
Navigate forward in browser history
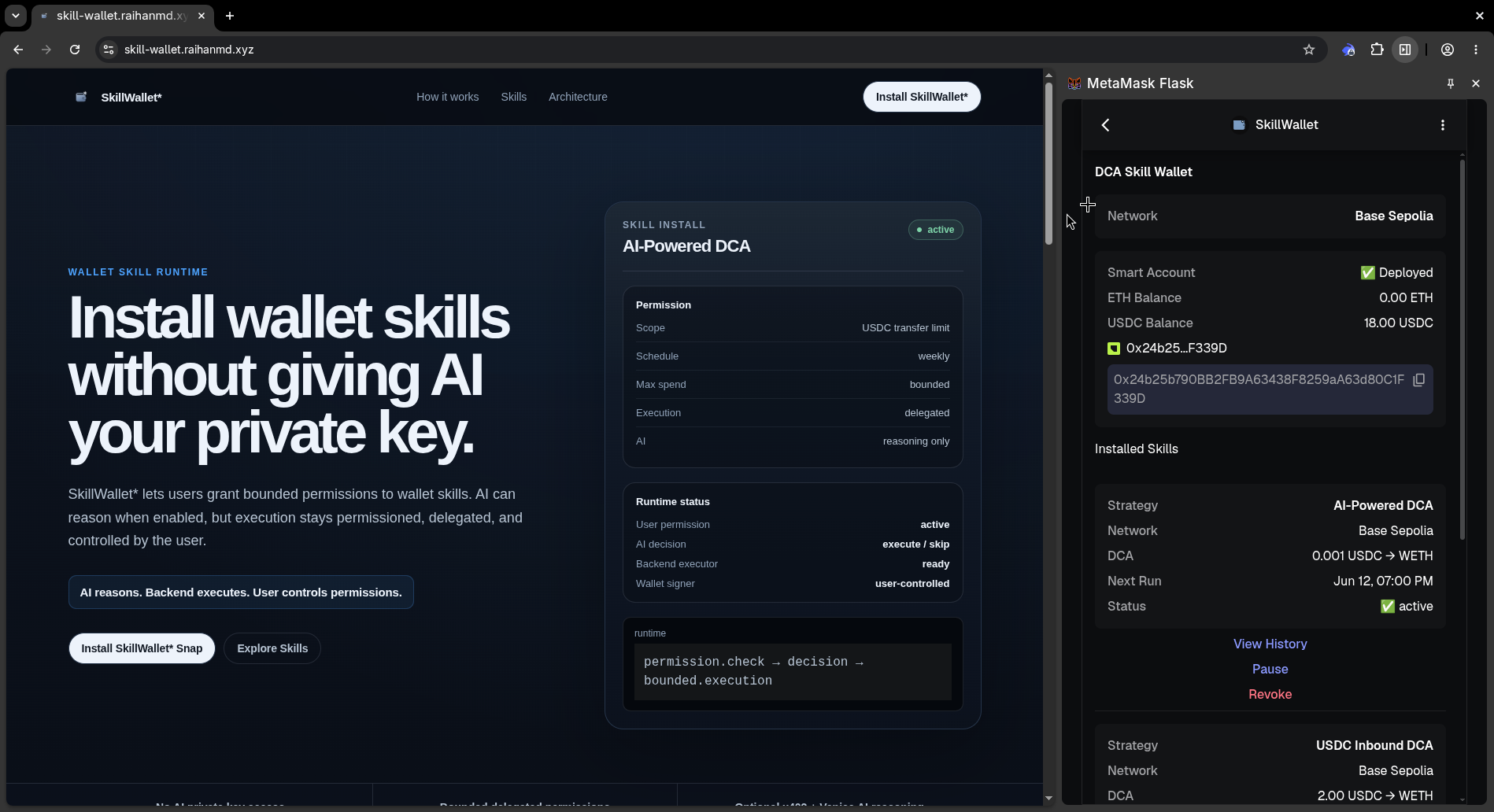[46, 50]
